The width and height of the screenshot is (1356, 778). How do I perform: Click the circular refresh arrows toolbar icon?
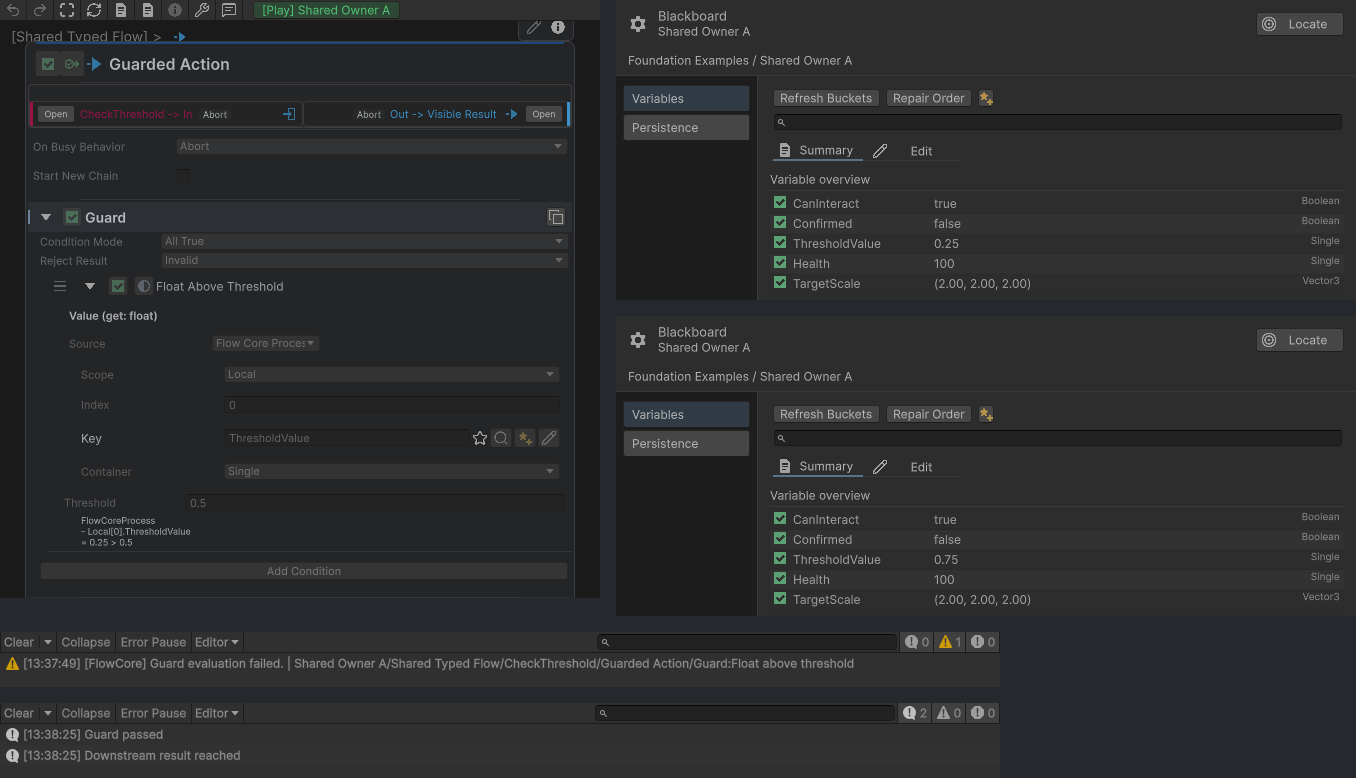pyautogui.click(x=94, y=10)
